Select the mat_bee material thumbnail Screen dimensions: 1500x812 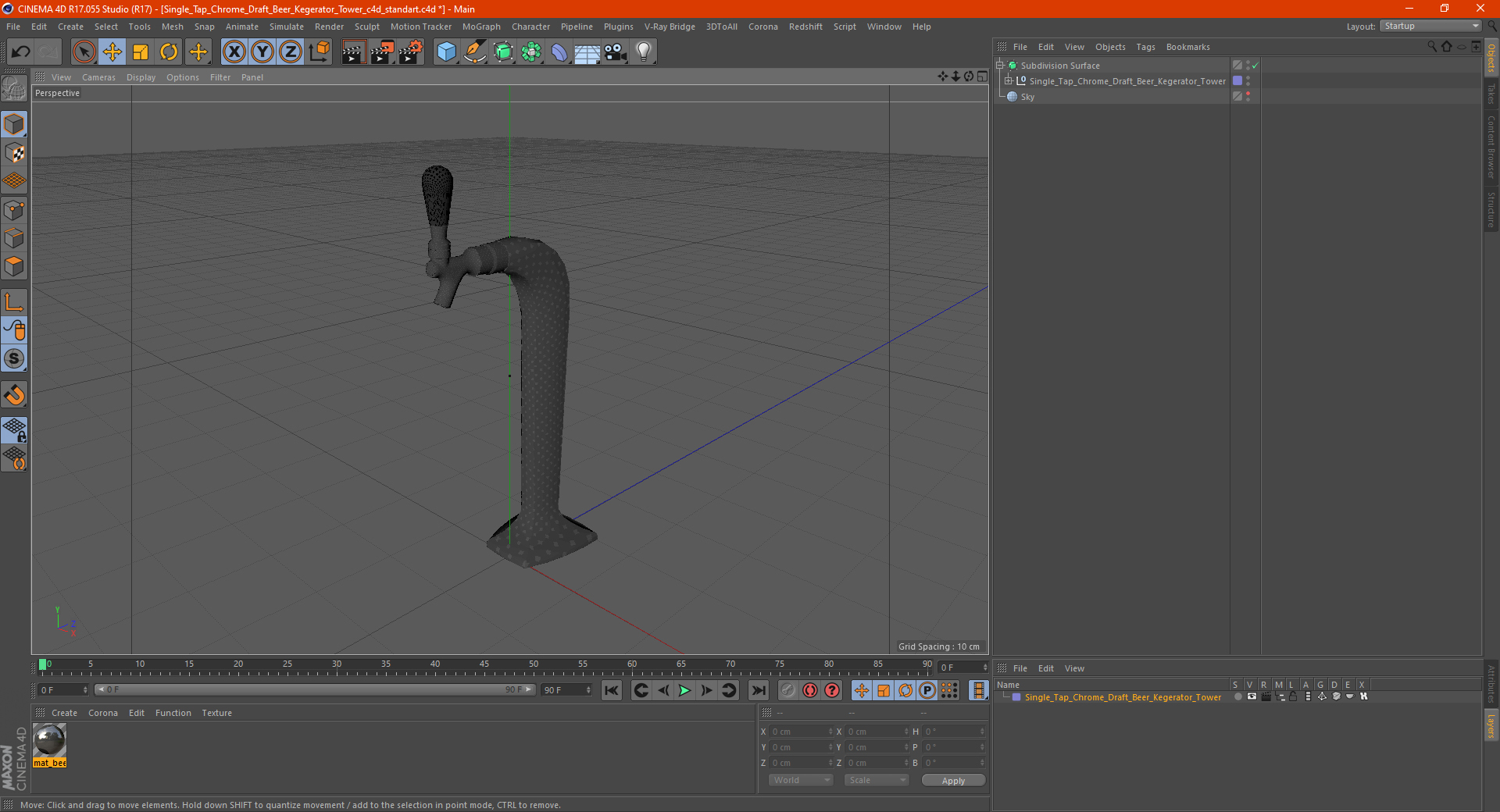(49, 740)
